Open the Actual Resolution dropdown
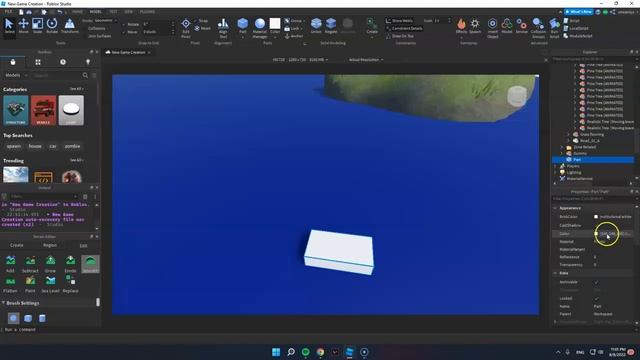 tap(366, 60)
